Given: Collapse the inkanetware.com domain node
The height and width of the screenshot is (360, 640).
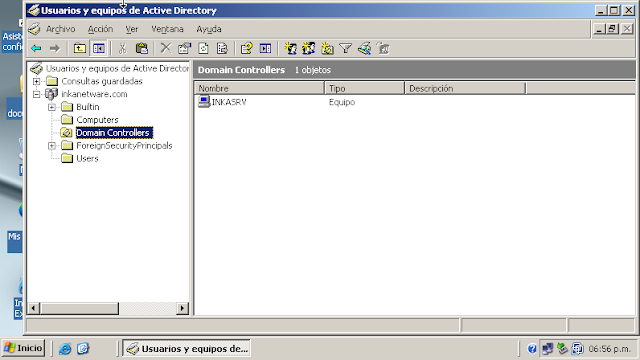Looking at the screenshot, I should (x=36, y=94).
